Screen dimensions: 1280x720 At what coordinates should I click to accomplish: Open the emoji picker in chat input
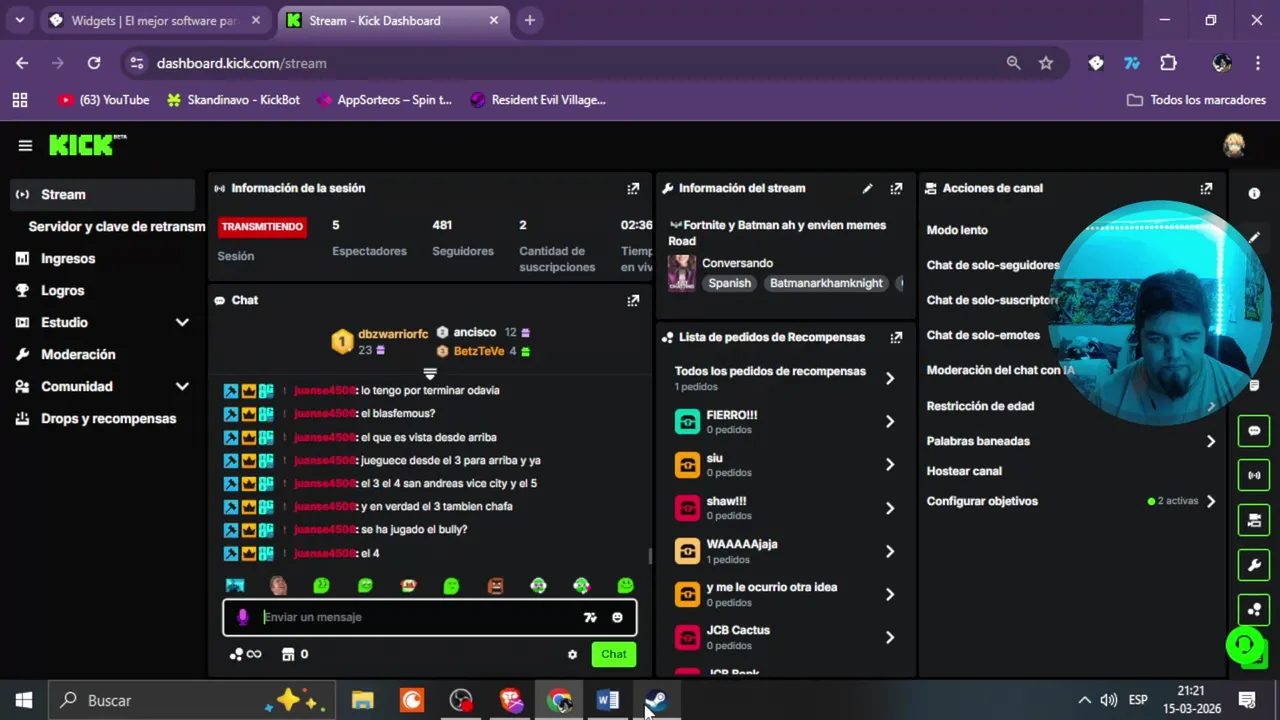(x=617, y=617)
